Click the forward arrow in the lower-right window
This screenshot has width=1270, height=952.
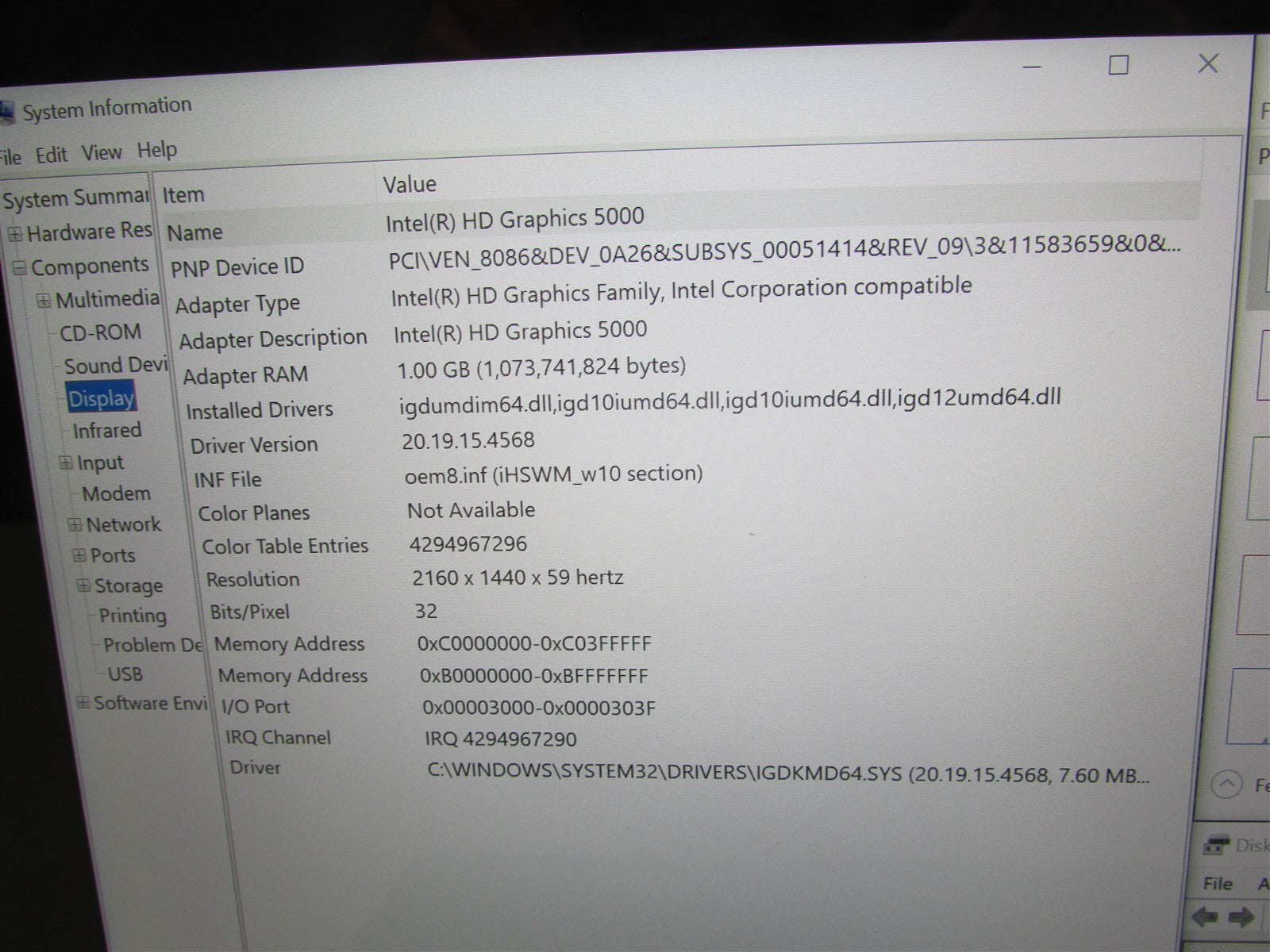click(1241, 918)
